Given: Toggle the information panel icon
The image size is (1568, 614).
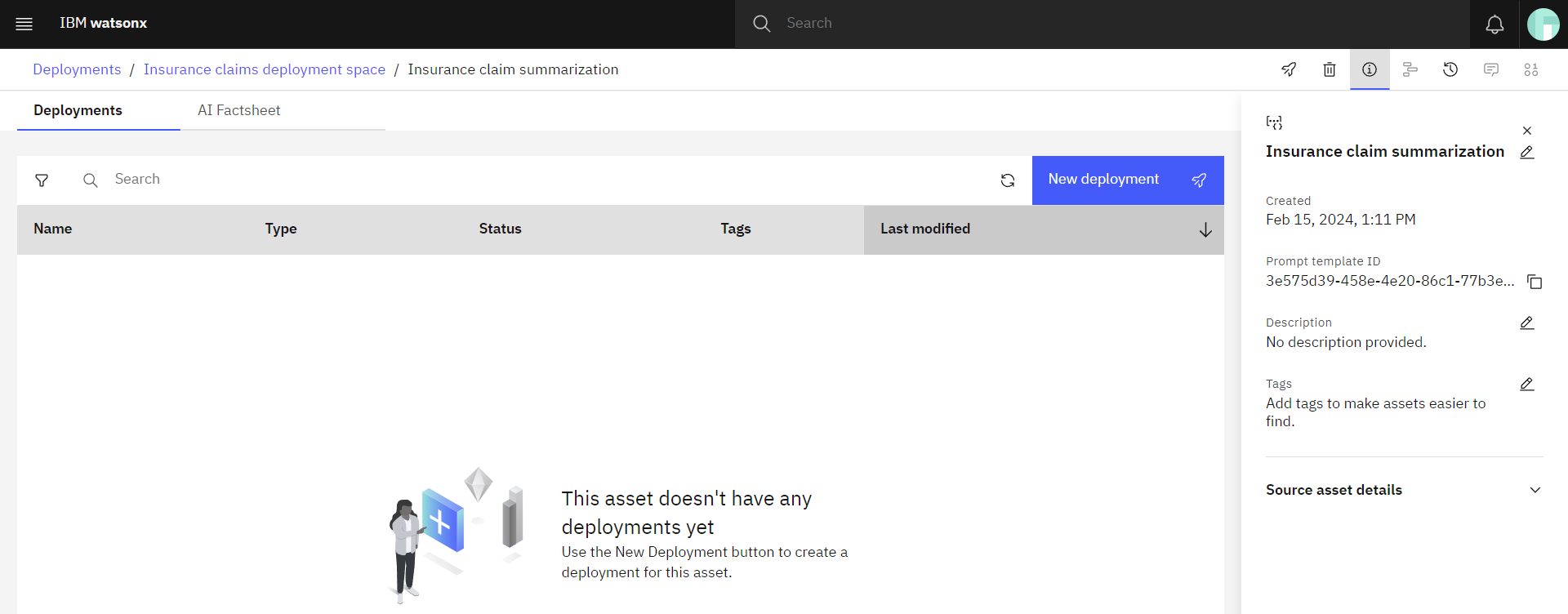Looking at the screenshot, I should [1370, 69].
